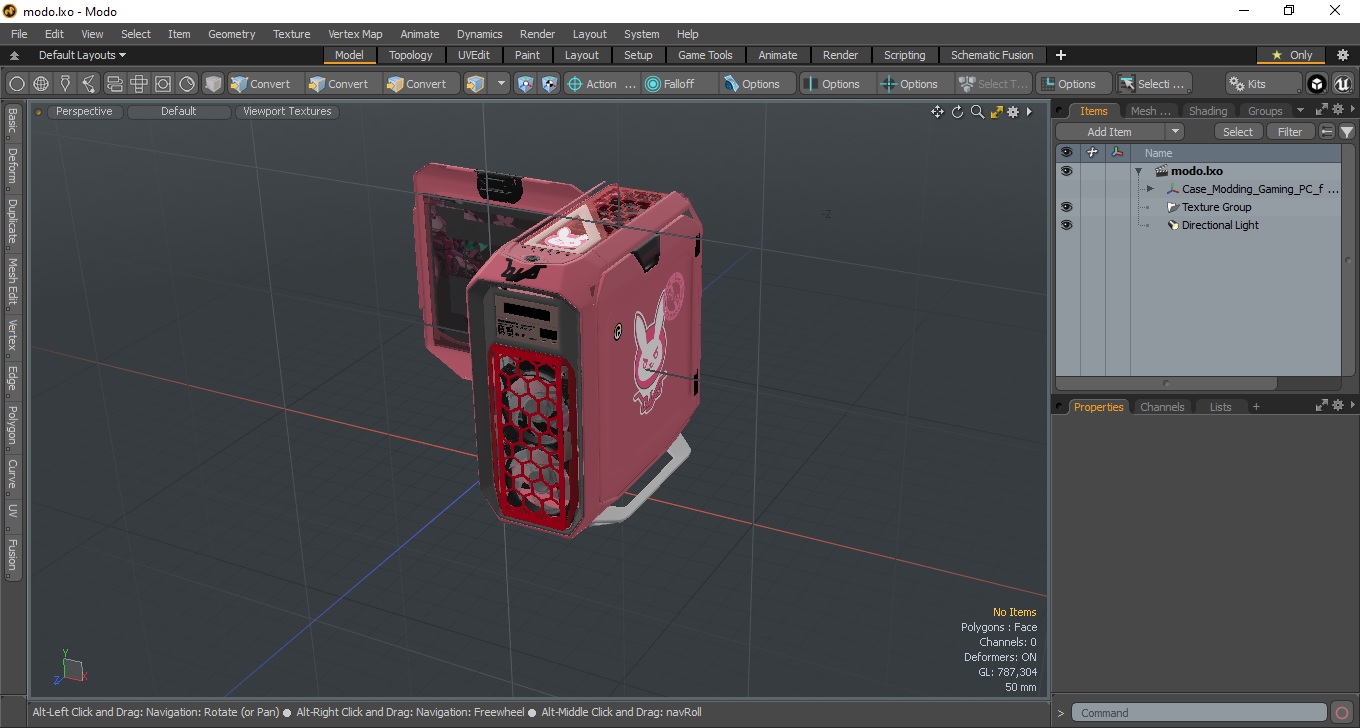Click the curve path tool icon

(90, 84)
